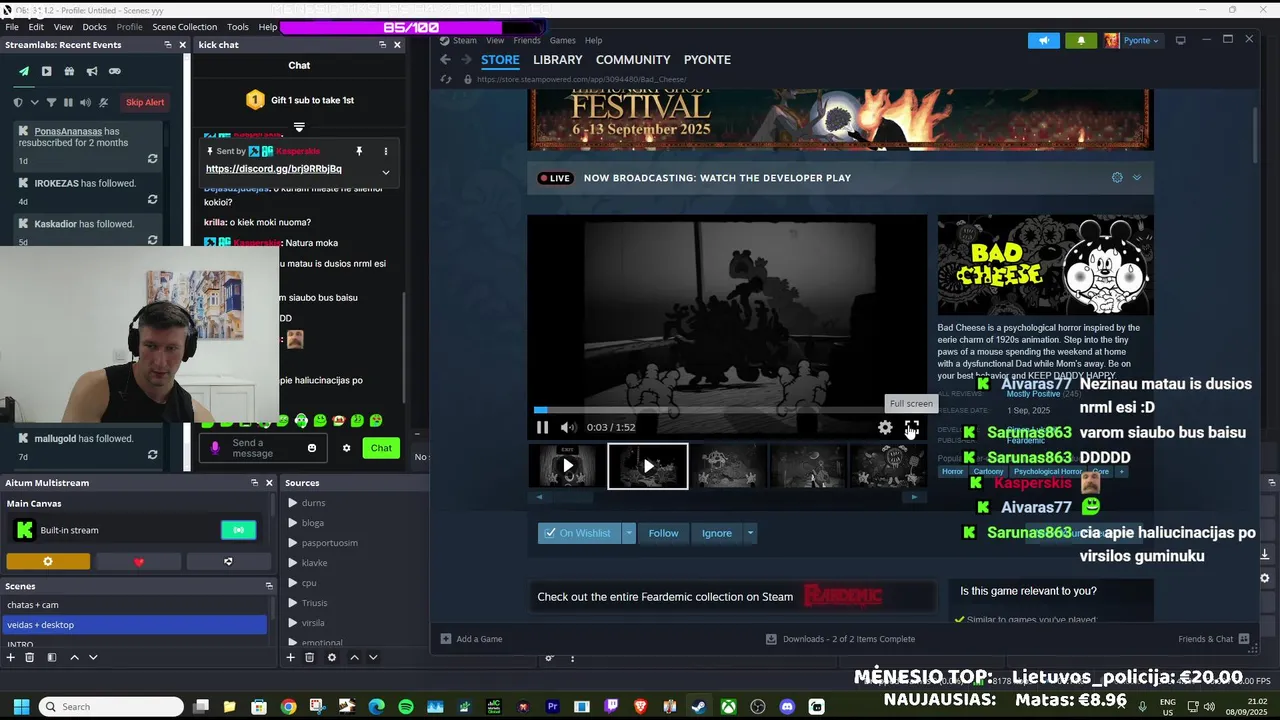Click the Follow button on Steam page
The height and width of the screenshot is (720, 1280).
point(663,533)
